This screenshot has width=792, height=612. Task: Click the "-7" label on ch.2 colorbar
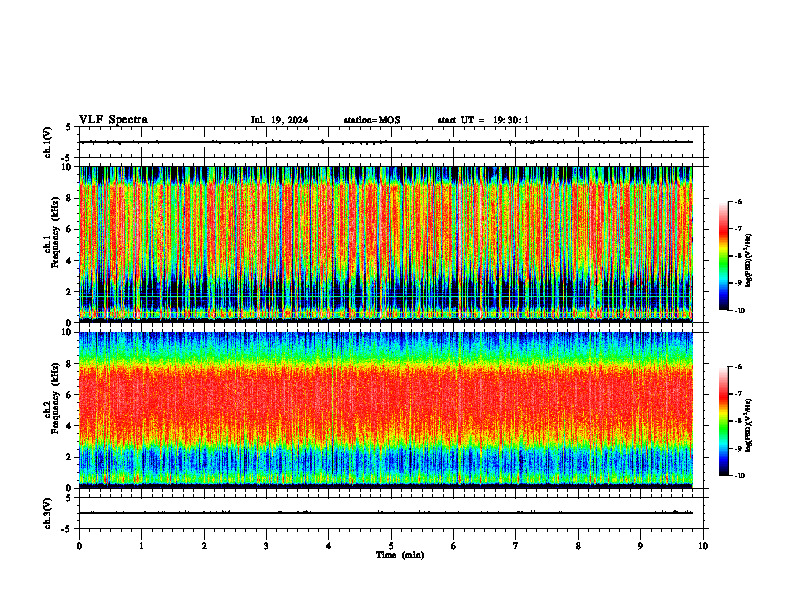coord(738,394)
